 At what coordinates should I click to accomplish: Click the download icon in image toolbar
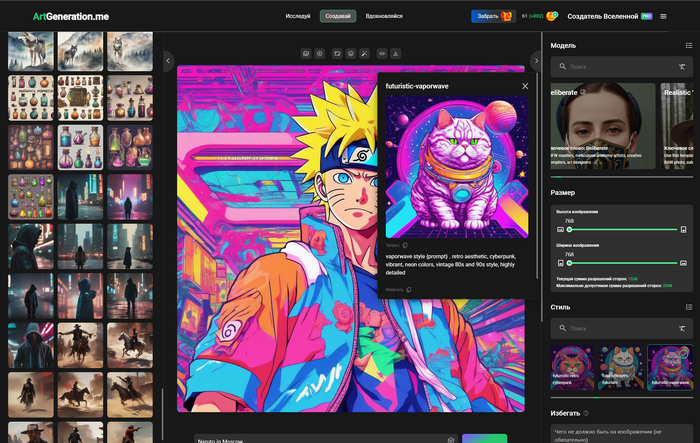coord(396,53)
